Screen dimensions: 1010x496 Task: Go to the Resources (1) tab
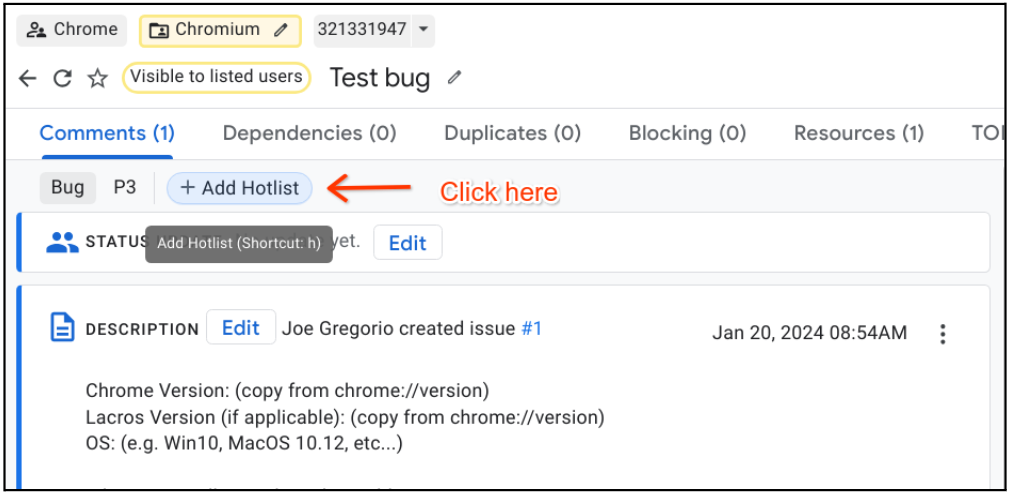(x=858, y=133)
